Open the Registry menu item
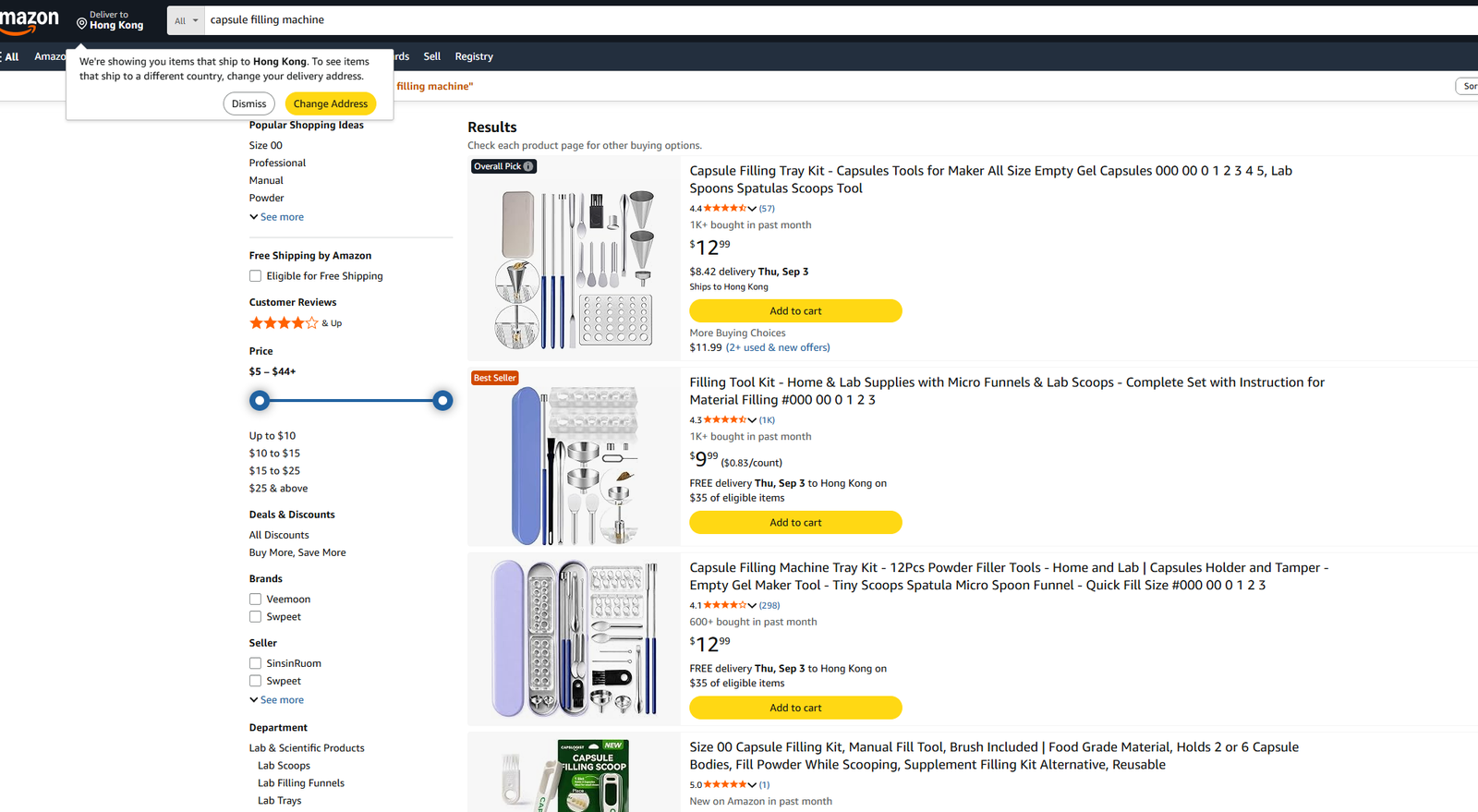 pyautogui.click(x=474, y=56)
